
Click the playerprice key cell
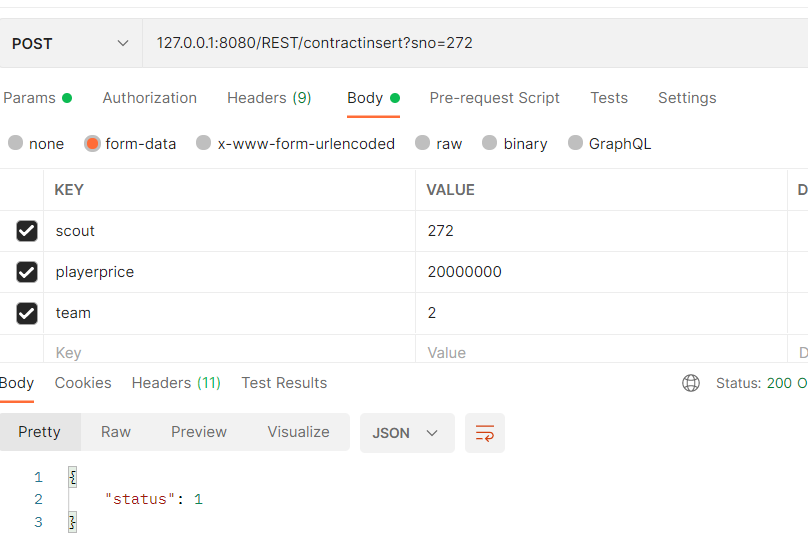pyautogui.click(x=229, y=272)
